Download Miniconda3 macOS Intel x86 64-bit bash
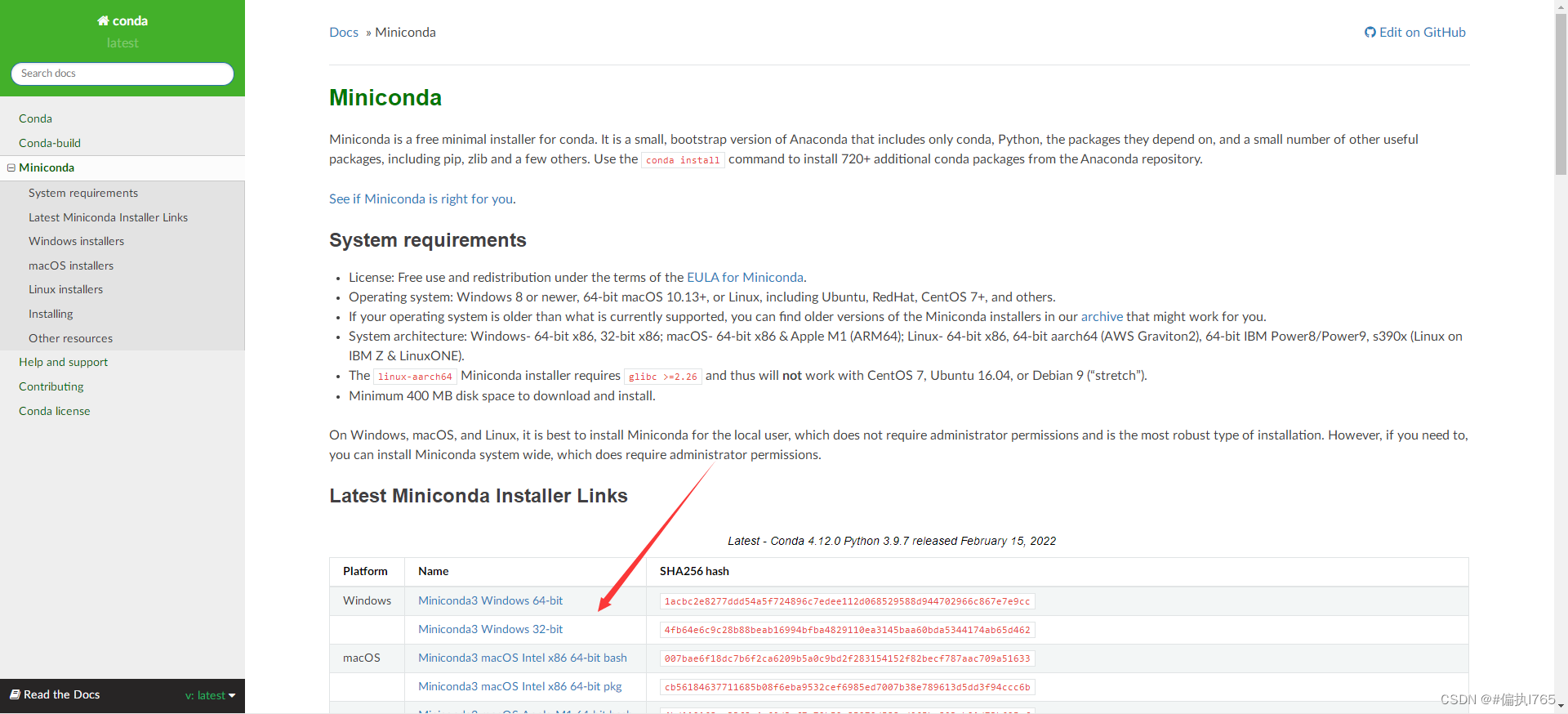This screenshot has width=1568, height=714. click(523, 658)
